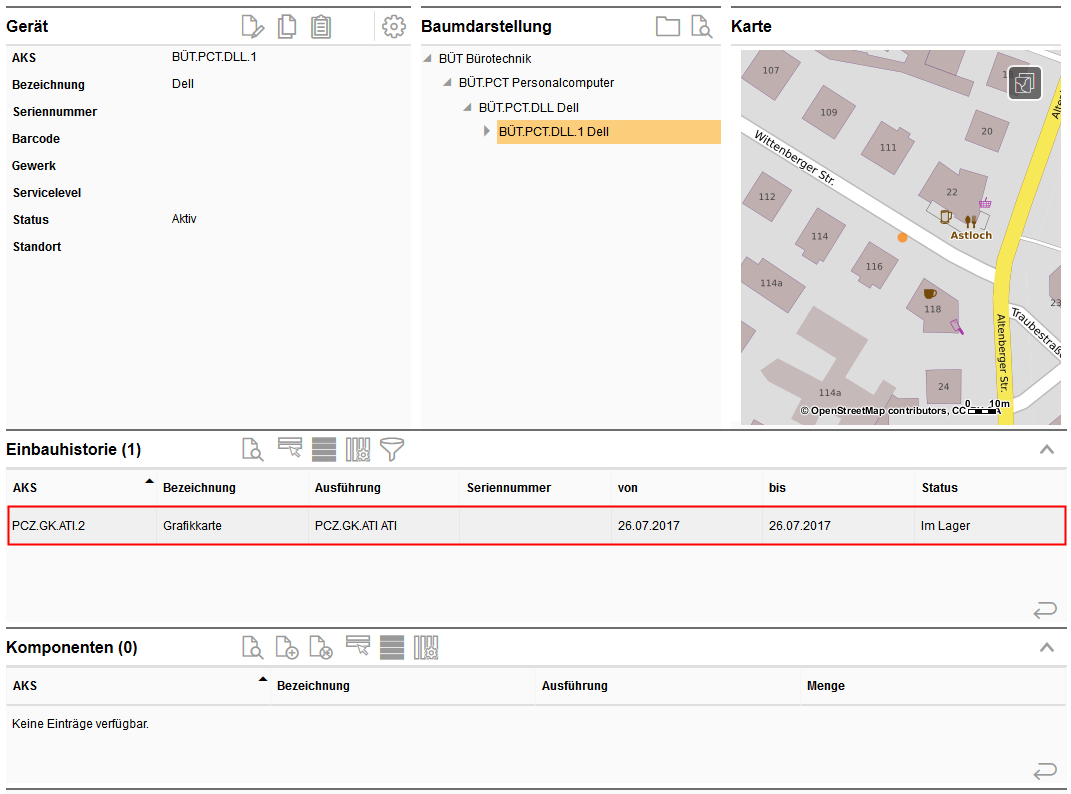Image resolution: width=1071 pixels, height=794 pixels.
Task: Collapse the BÜT Bürotechnik tree node
Action: [428, 59]
